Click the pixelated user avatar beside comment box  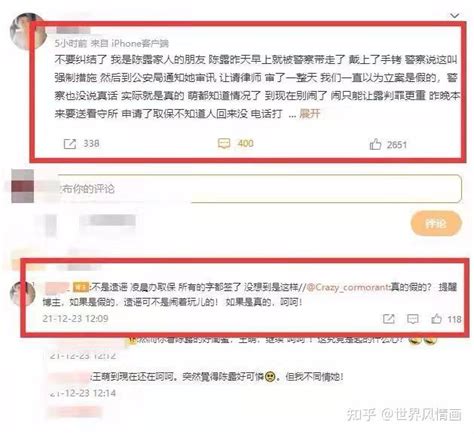[23, 186]
